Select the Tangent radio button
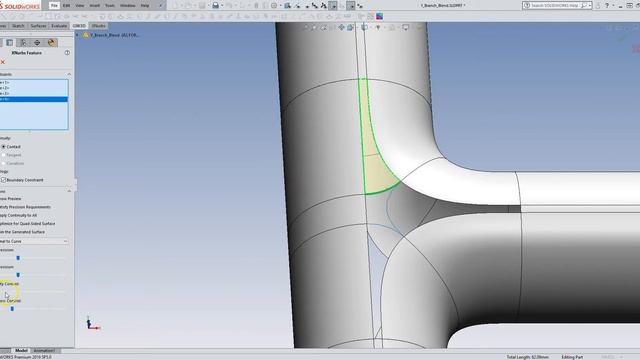Screen dimensions: 640x360 [x=4, y=155]
